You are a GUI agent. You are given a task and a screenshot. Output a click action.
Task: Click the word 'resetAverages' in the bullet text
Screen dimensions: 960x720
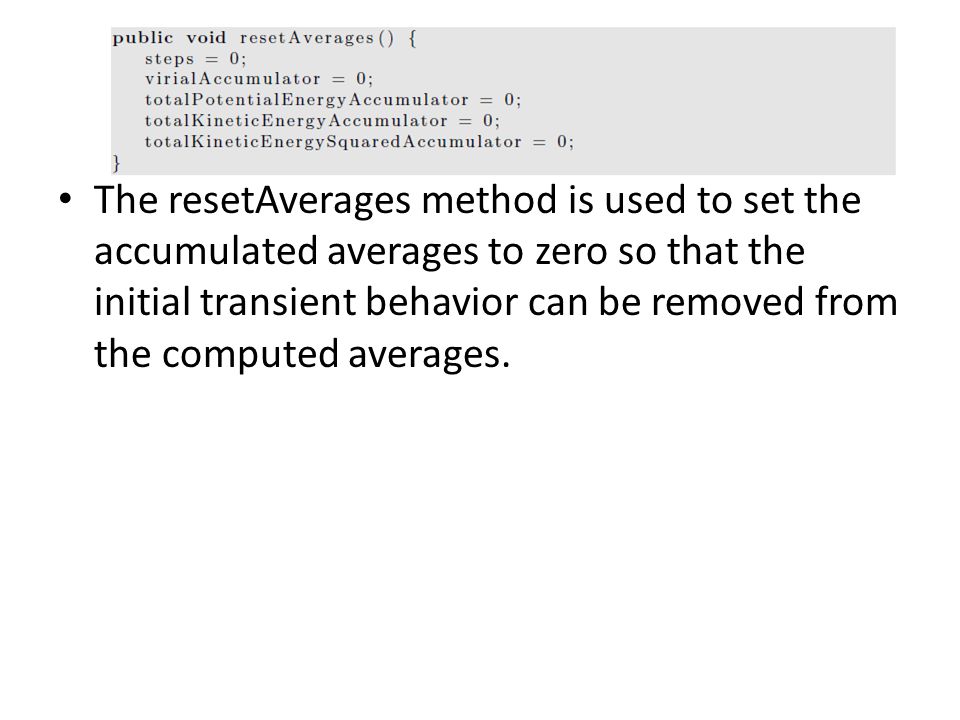click(289, 201)
